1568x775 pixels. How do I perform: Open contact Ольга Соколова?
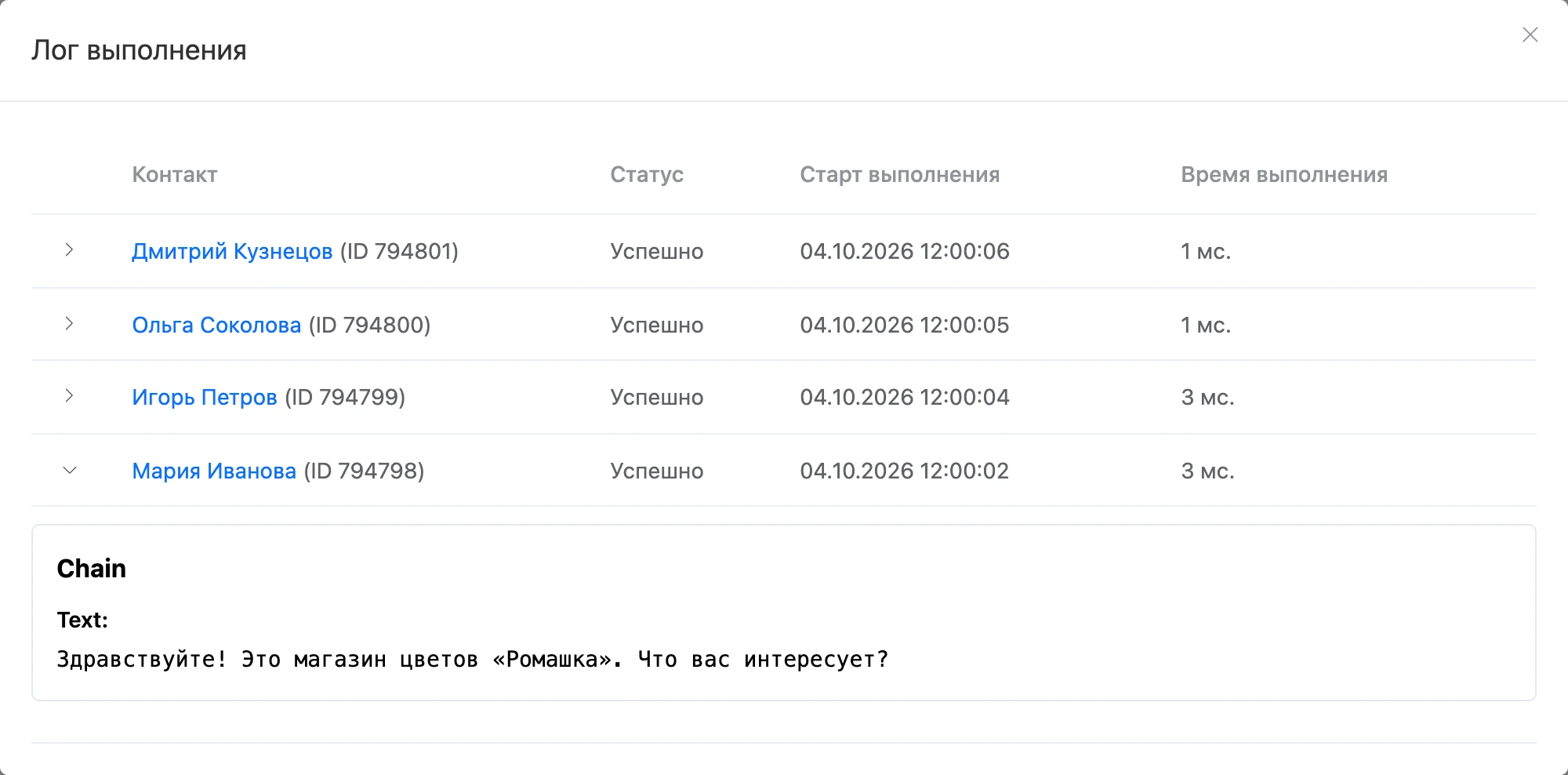216,325
